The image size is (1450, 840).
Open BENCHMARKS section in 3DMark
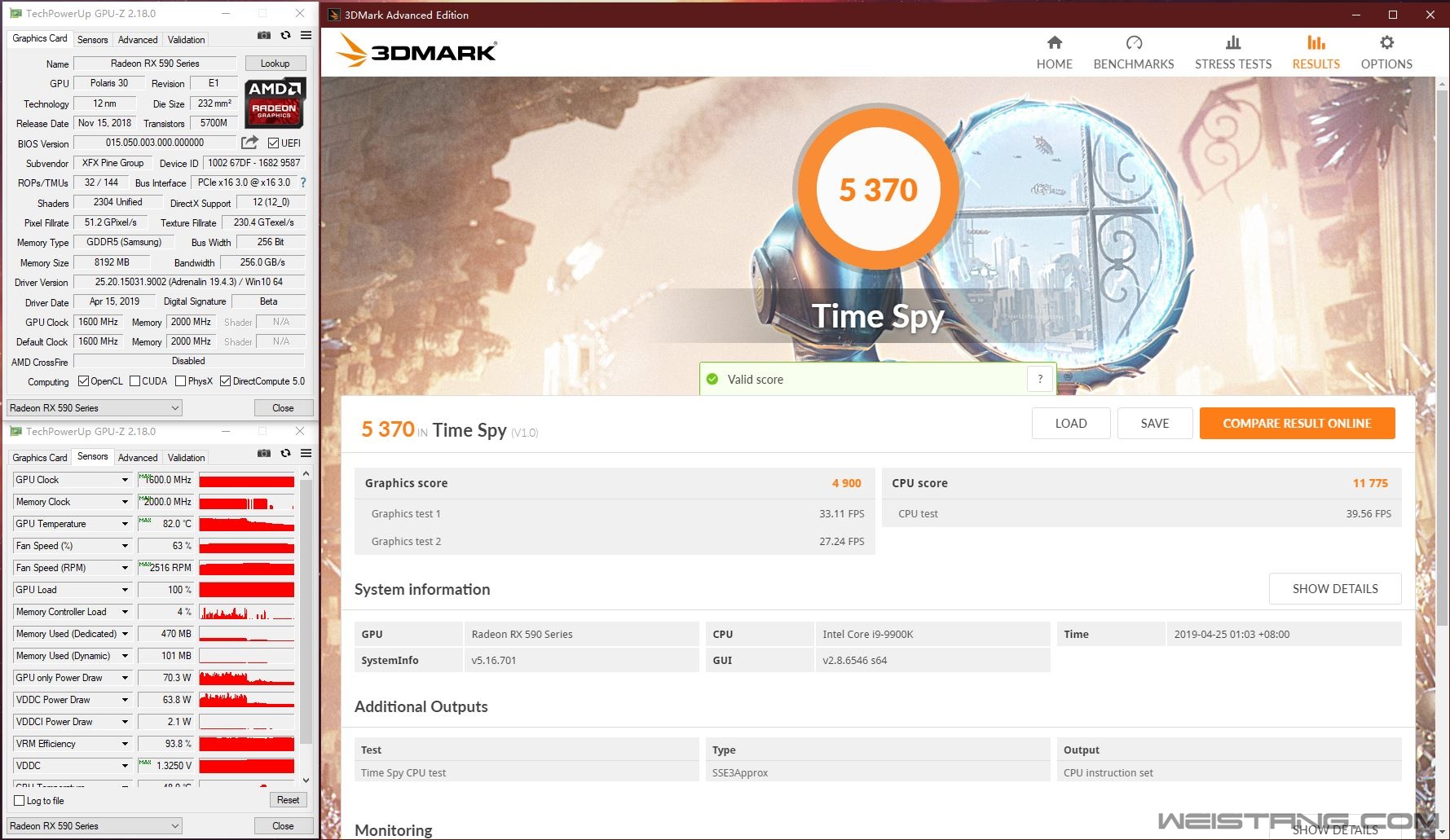(x=1133, y=53)
